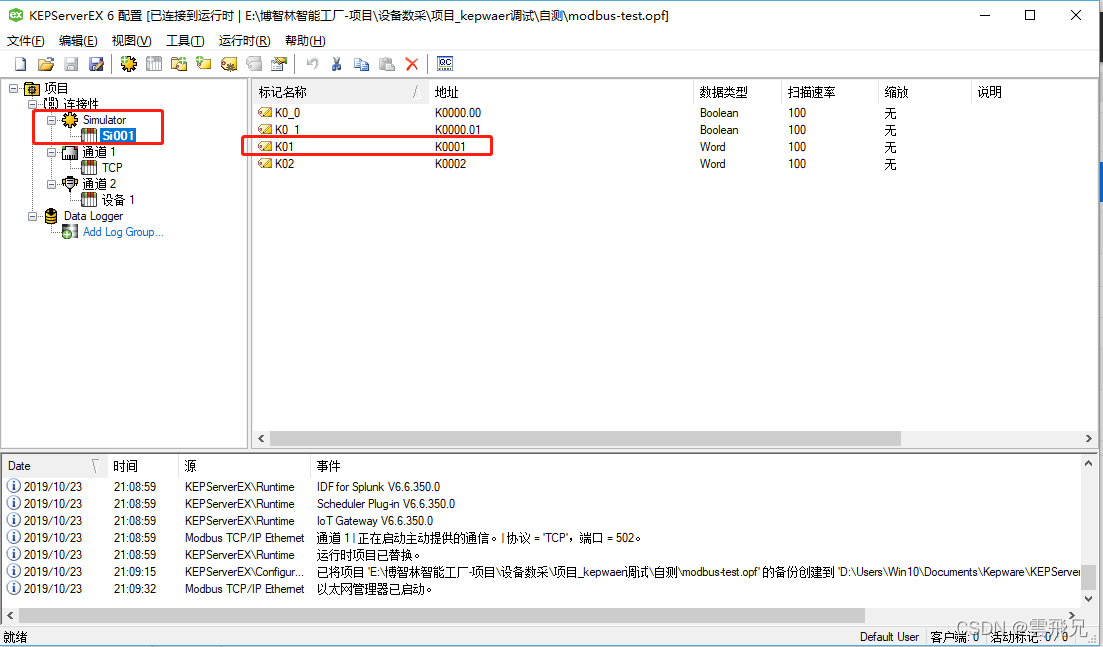The height and width of the screenshot is (647, 1103).
Task: Click the New Tag toolbar icon
Action: pos(203,64)
